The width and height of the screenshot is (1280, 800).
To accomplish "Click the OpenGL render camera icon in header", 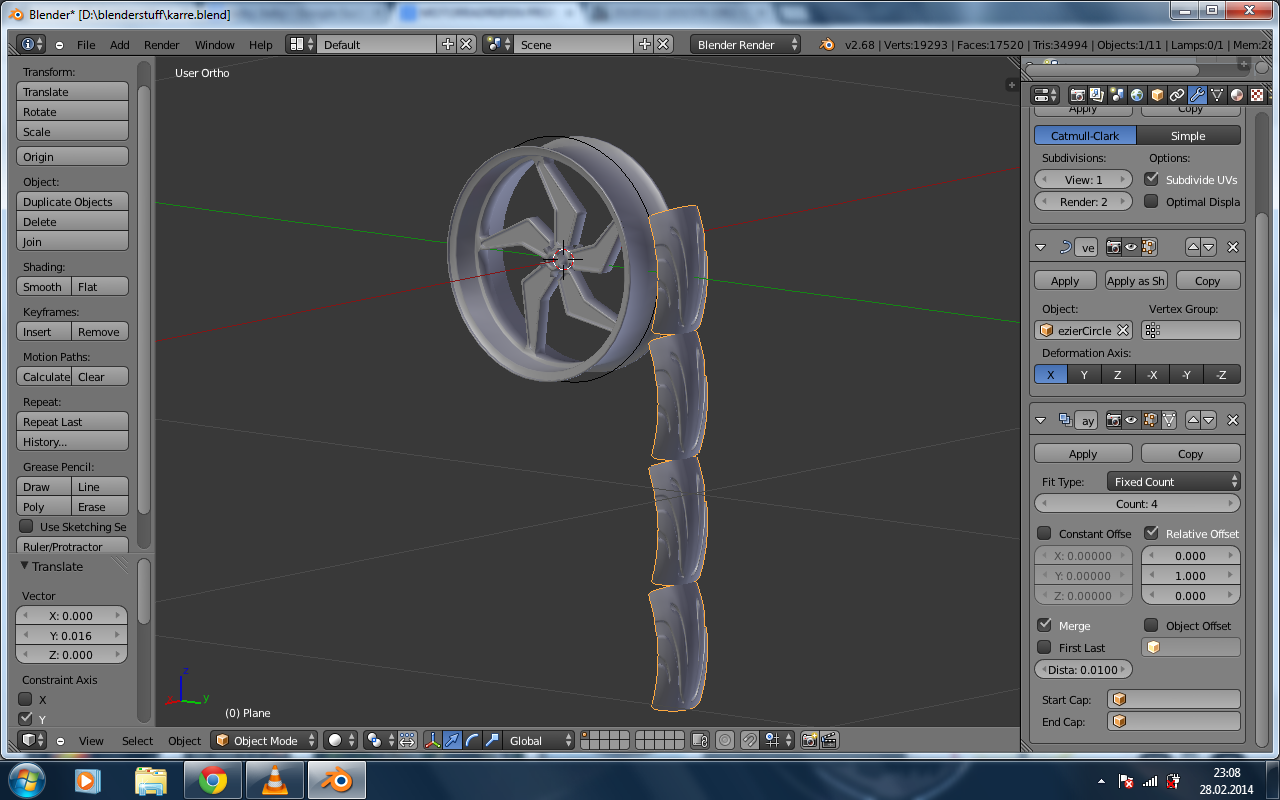I will tap(809, 741).
